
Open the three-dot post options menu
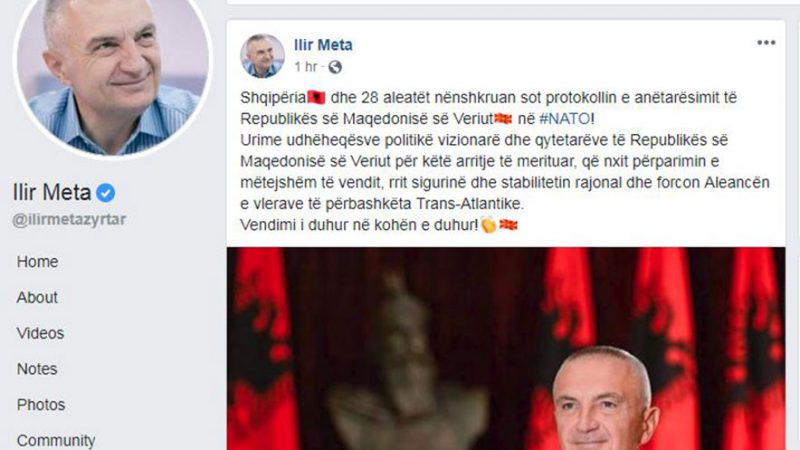coord(766,43)
